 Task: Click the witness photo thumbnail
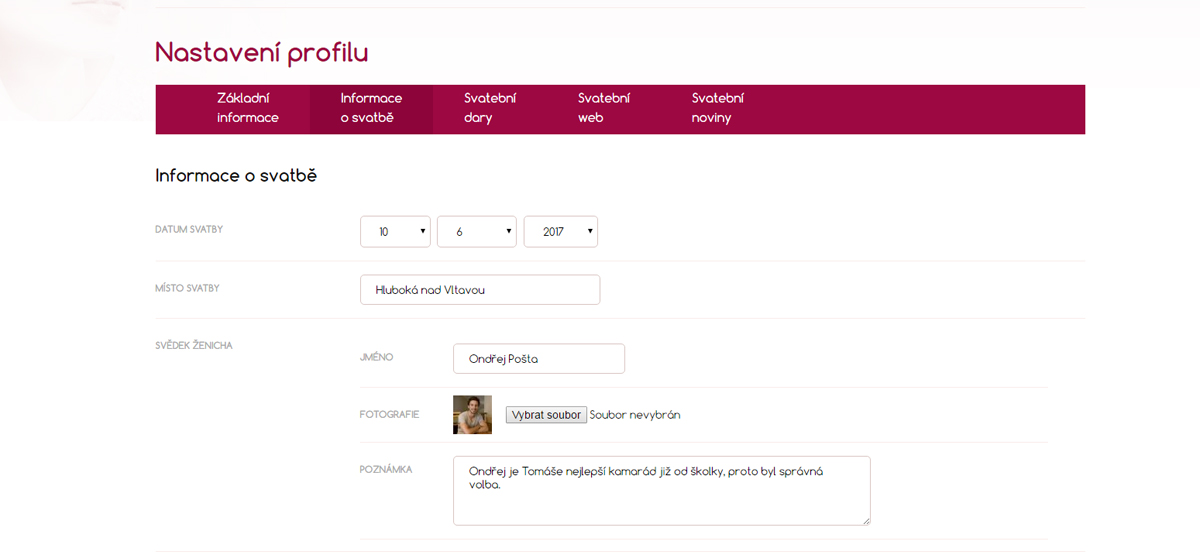472,415
